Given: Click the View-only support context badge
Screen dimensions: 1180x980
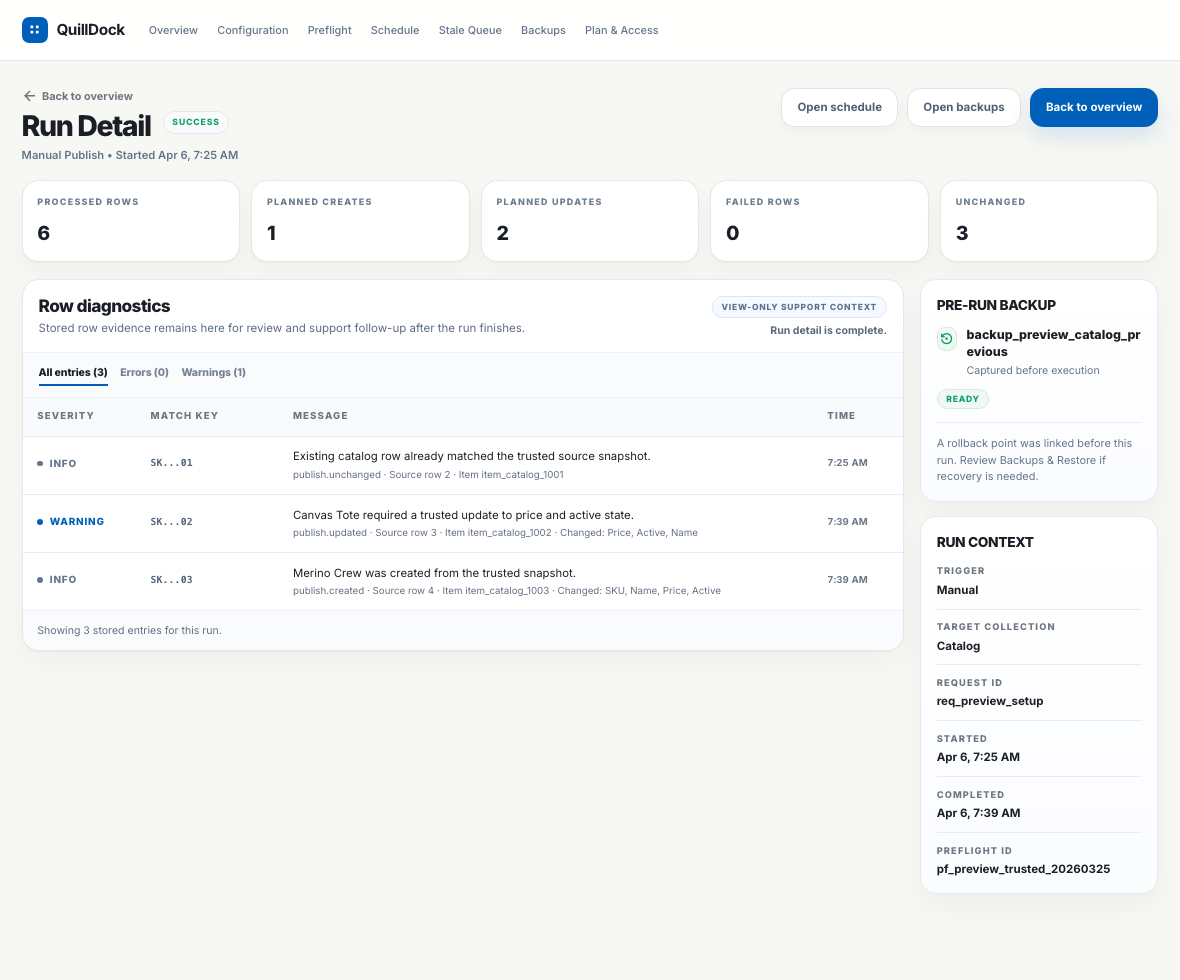Looking at the screenshot, I should (798, 307).
